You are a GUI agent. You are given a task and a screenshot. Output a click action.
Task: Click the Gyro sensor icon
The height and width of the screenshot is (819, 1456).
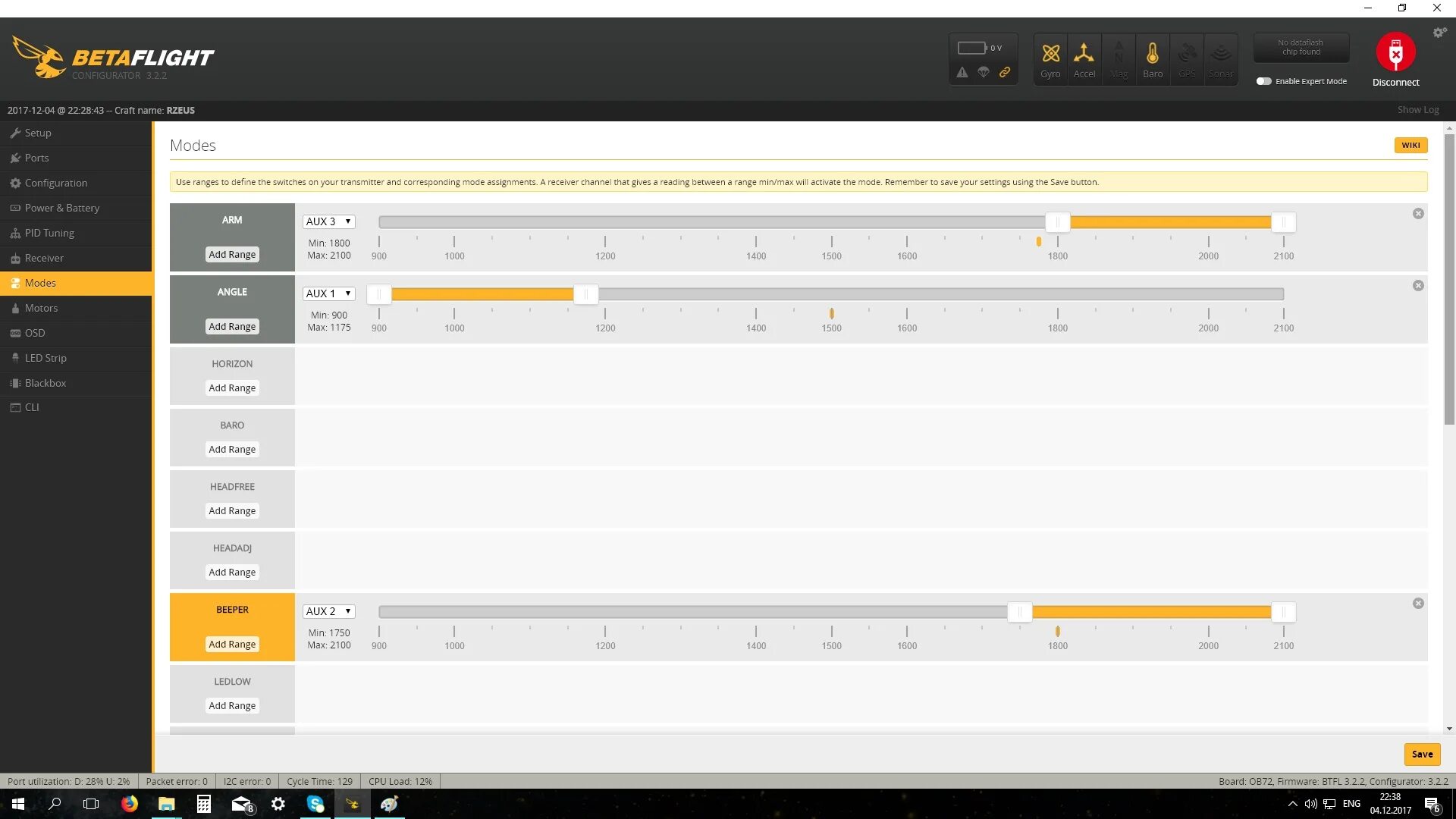click(1050, 59)
